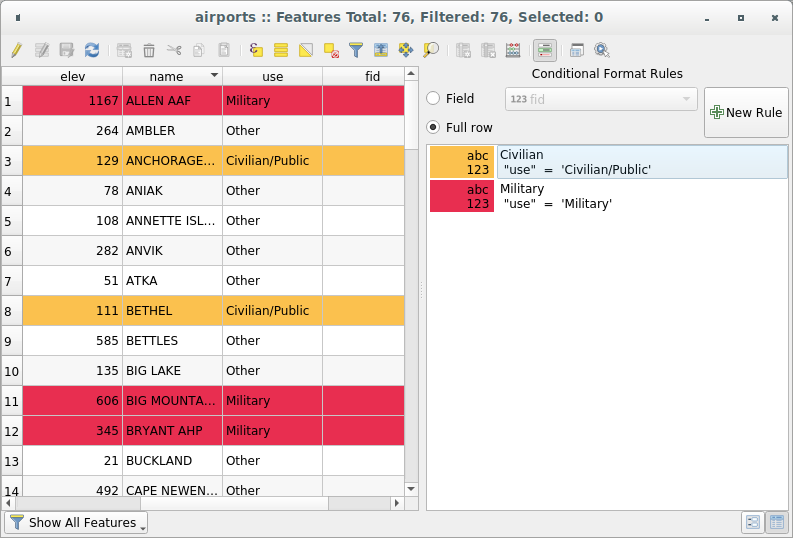Screen dimensions: 793x538
Task: Select the Field radio button
Action: click(x=433, y=98)
